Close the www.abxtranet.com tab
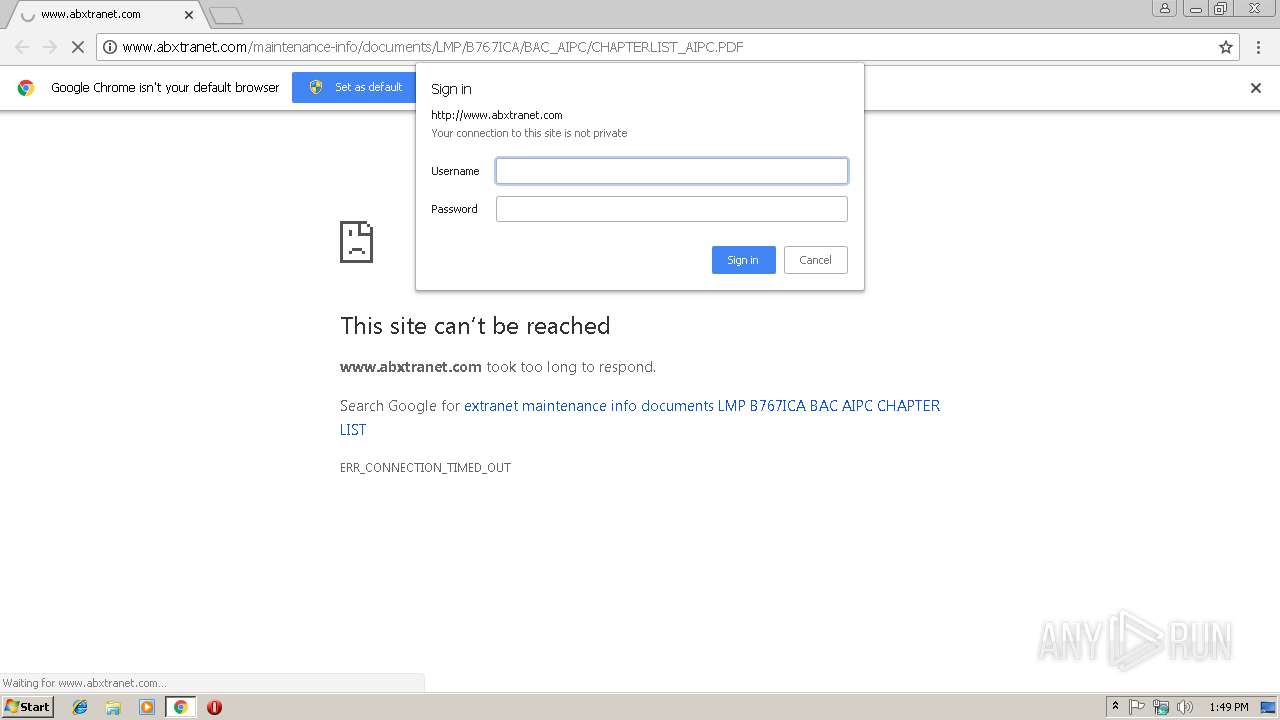Screen dimensions: 1280x720 [x=189, y=15]
